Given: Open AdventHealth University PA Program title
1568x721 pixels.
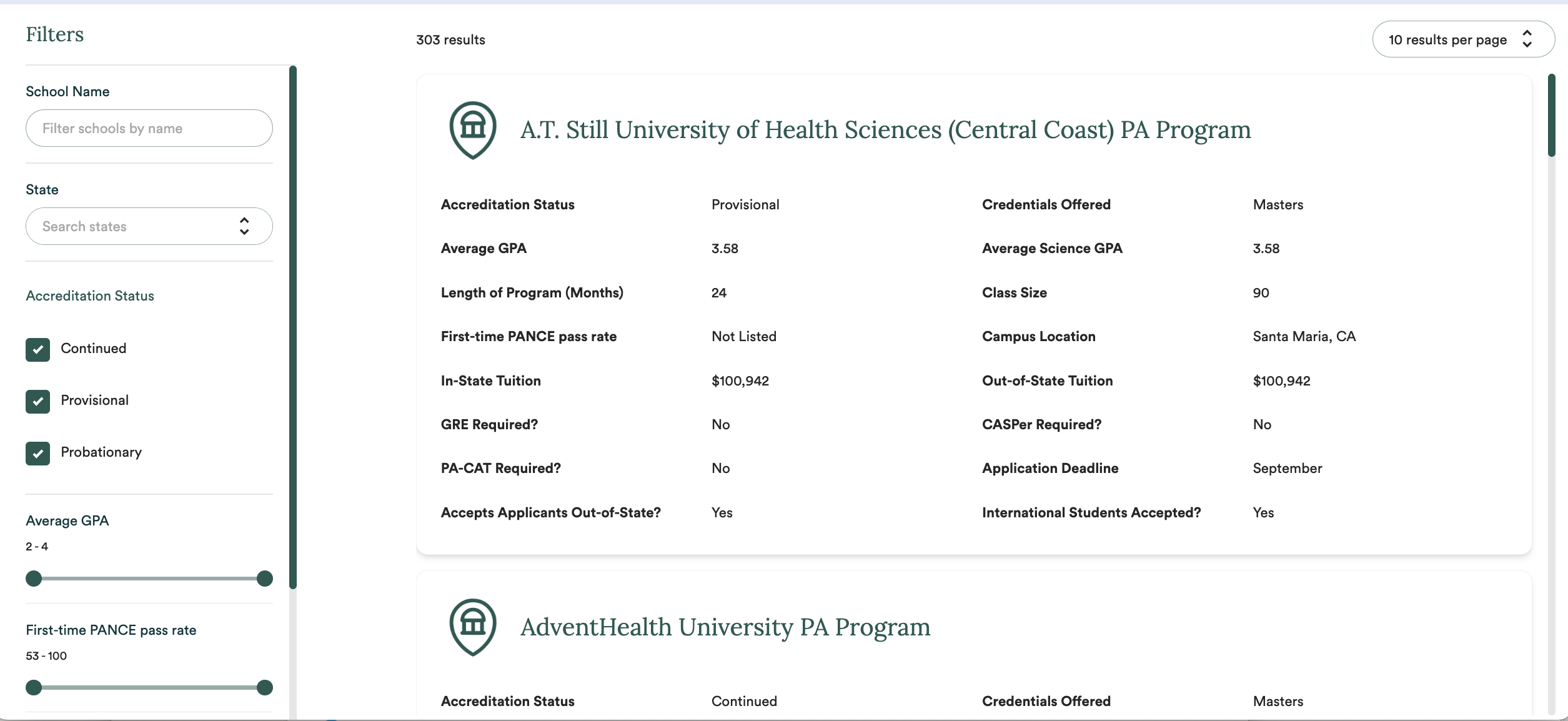Looking at the screenshot, I should click(725, 627).
